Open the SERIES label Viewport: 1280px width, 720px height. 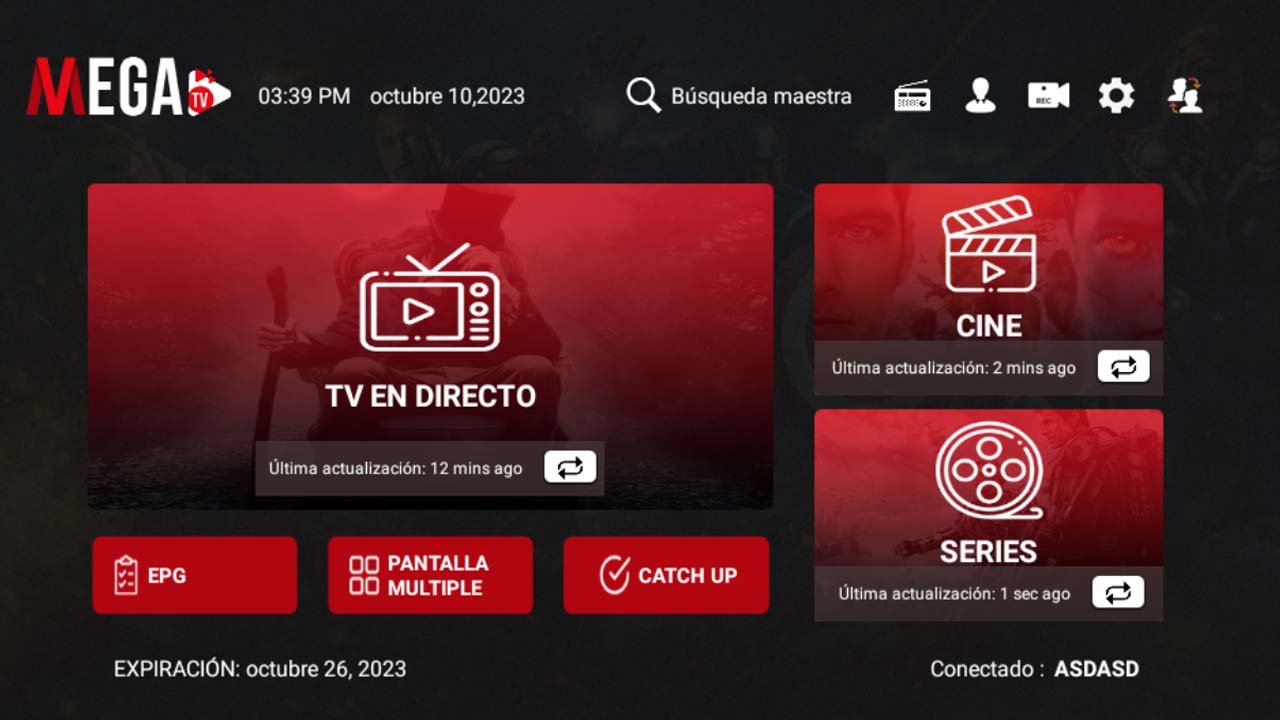coord(989,551)
